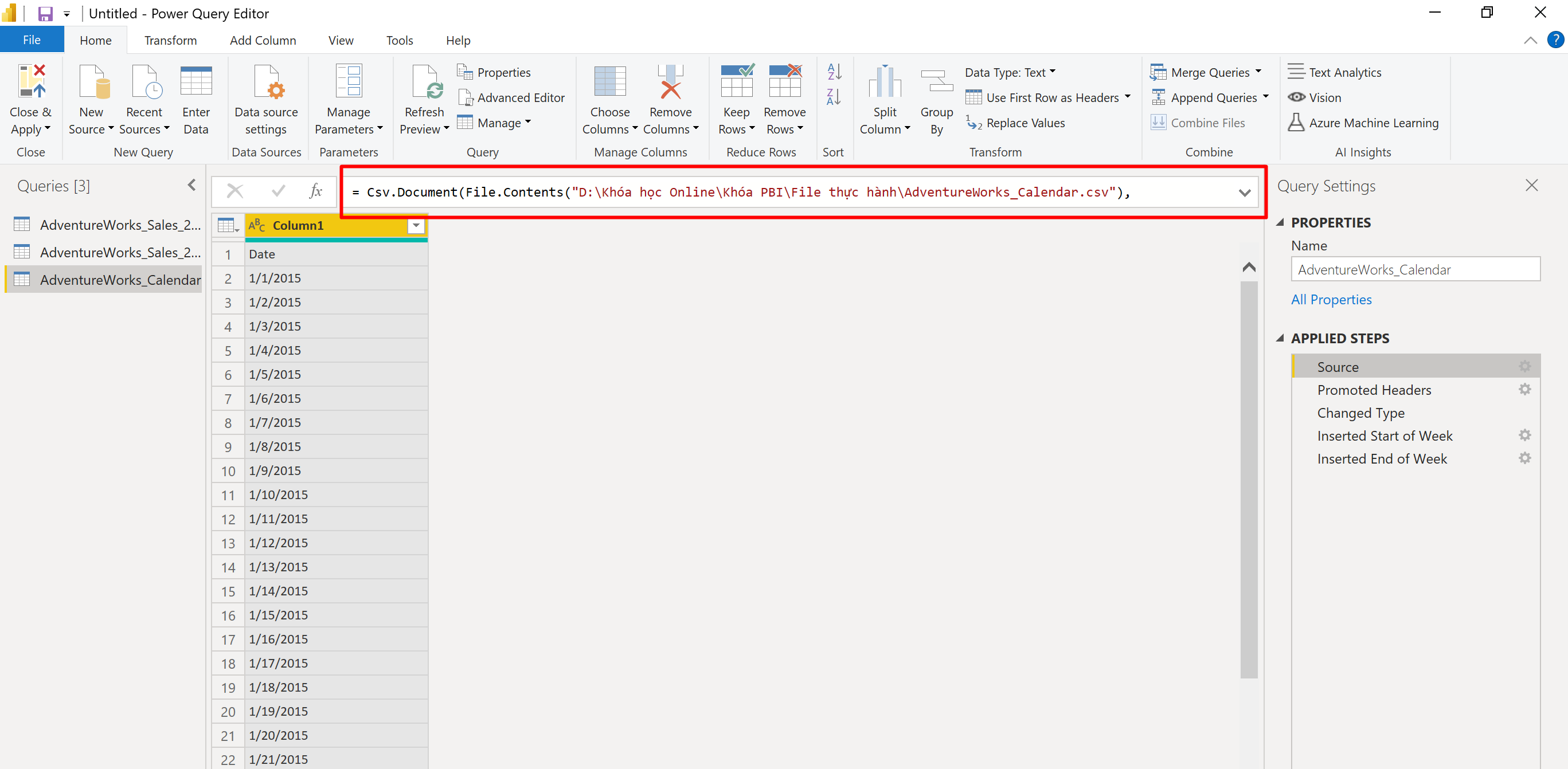Open the Vision AI insight
The width and height of the screenshot is (1568, 769).
click(x=1315, y=97)
